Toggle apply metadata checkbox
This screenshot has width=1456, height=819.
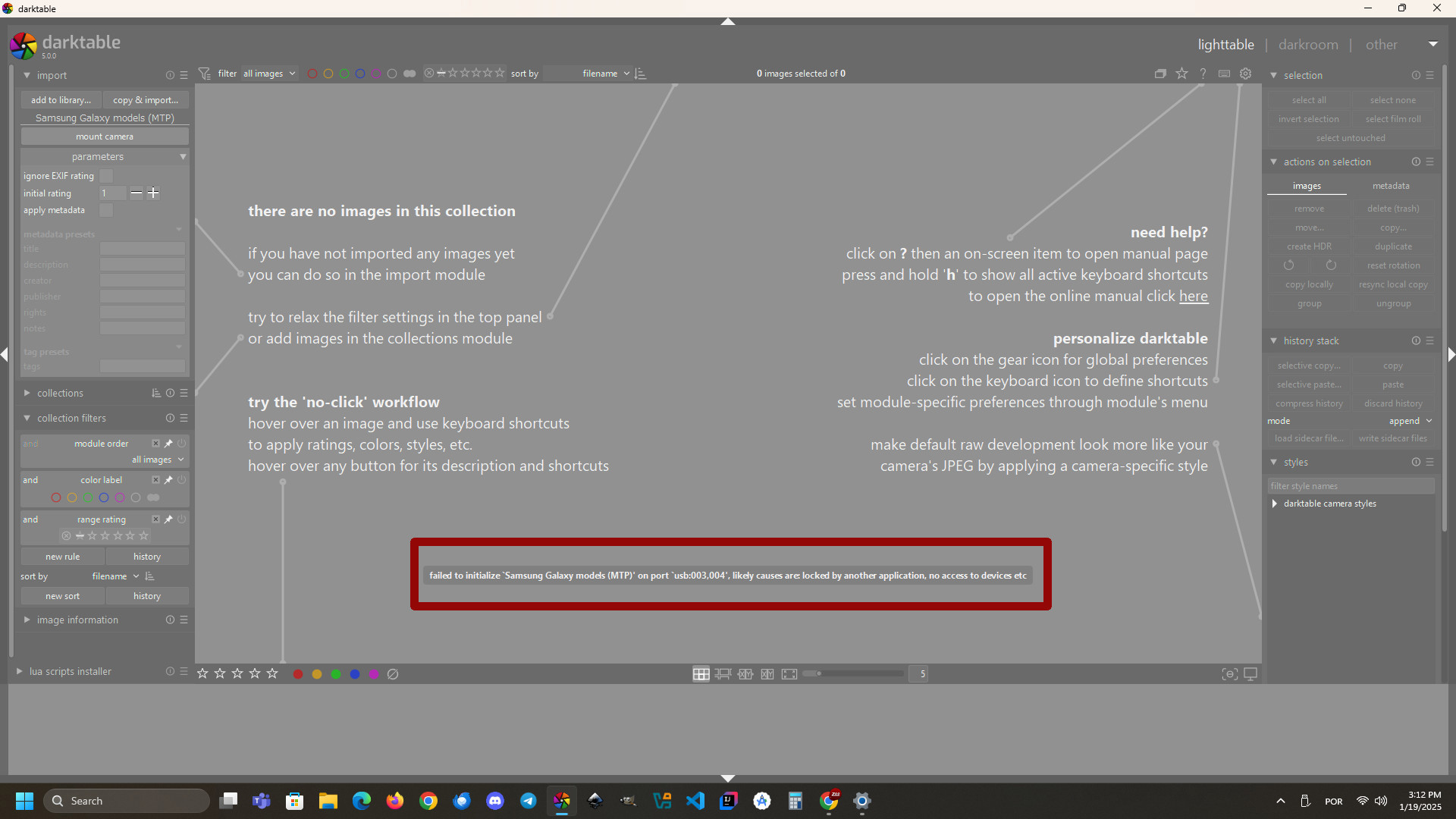[107, 210]
